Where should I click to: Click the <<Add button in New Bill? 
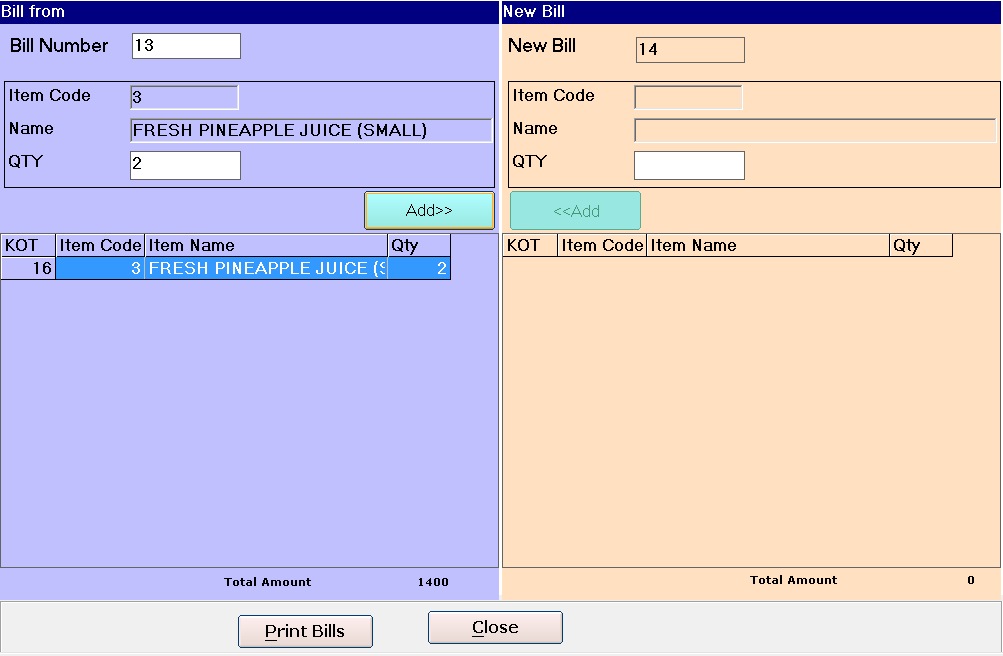pyautogui.click(x=575, y=210)
